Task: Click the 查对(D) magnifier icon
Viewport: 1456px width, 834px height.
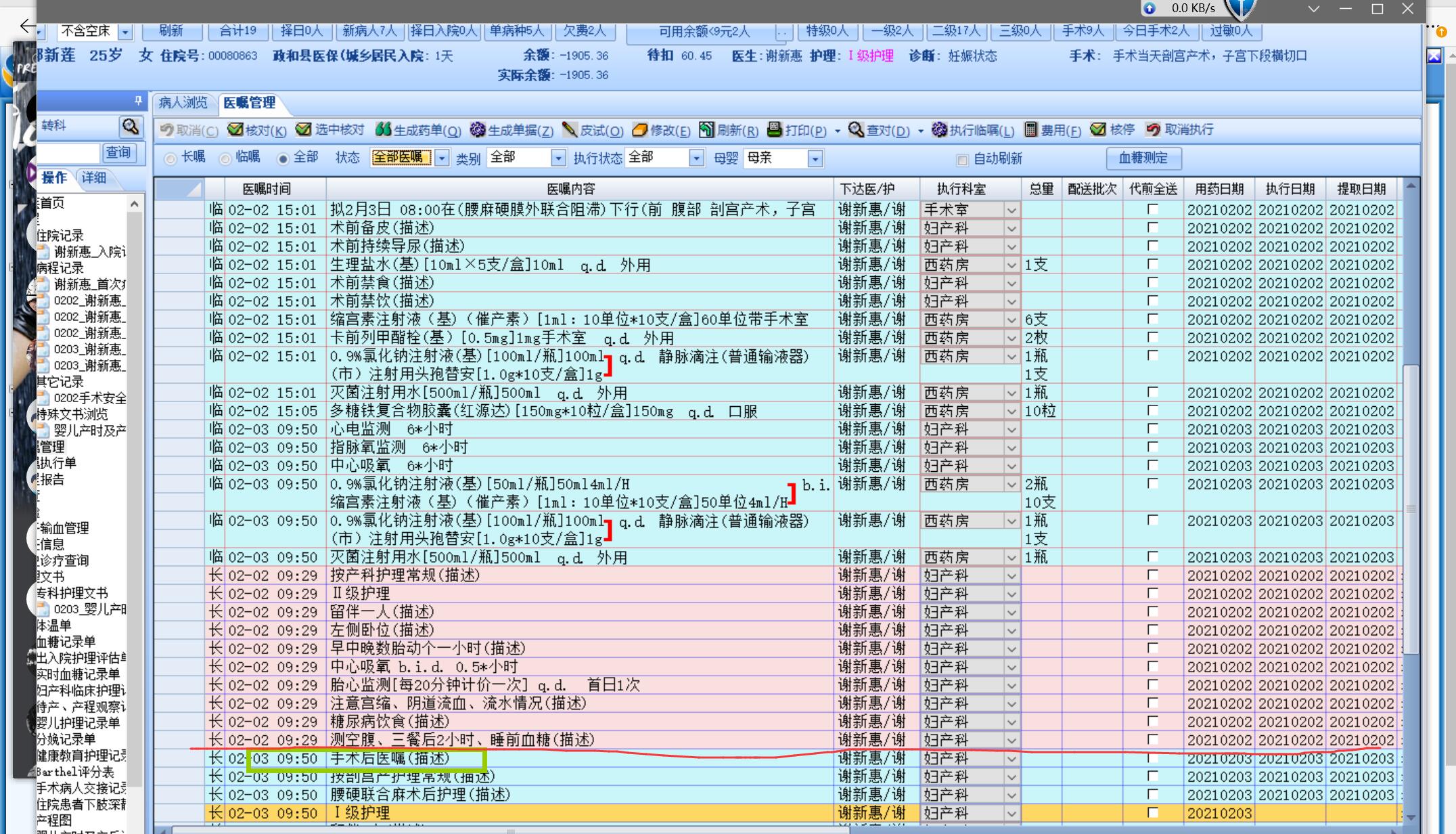Action: coord(856,129)
